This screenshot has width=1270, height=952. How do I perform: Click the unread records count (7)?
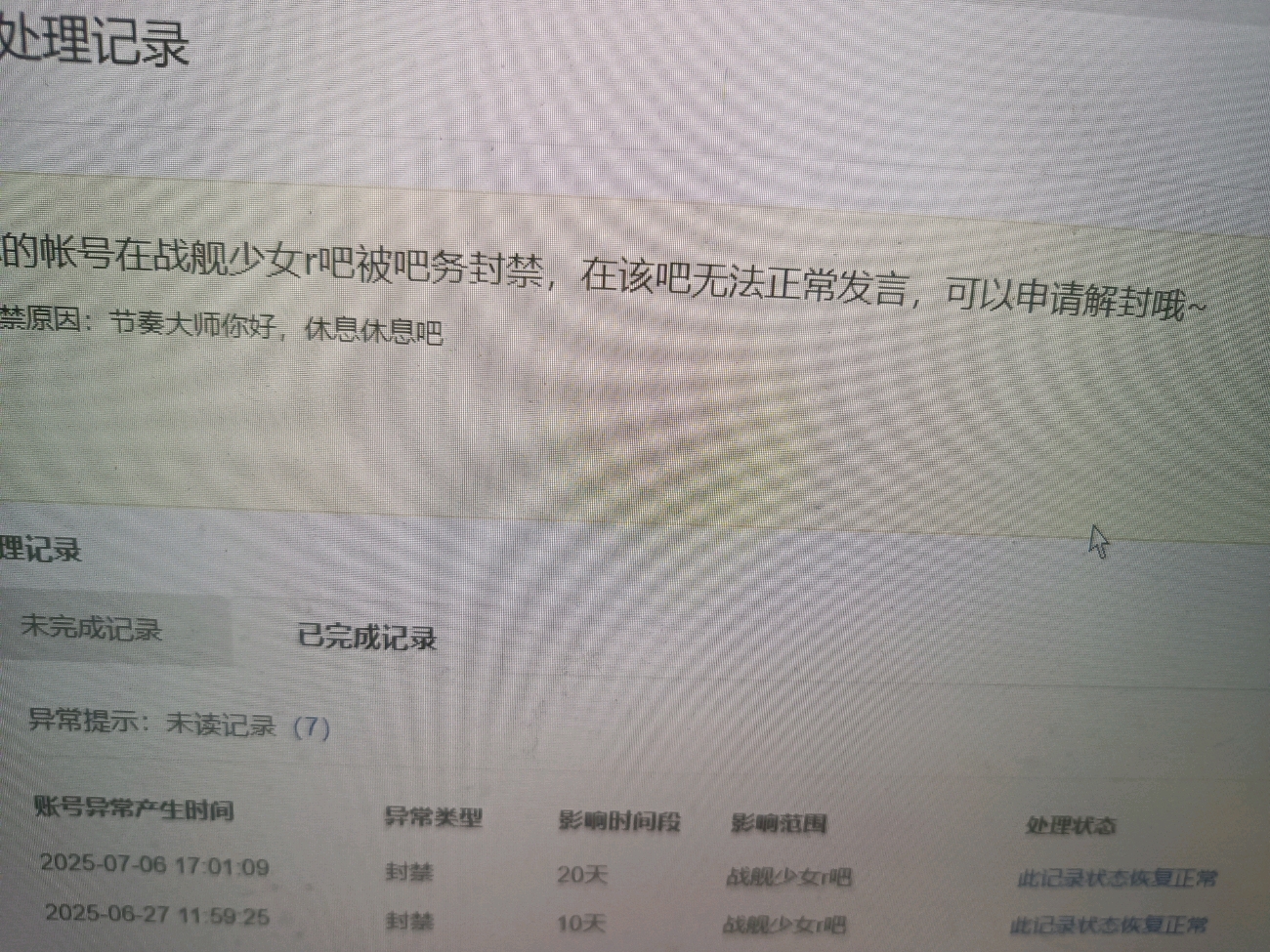click(312, 727)
